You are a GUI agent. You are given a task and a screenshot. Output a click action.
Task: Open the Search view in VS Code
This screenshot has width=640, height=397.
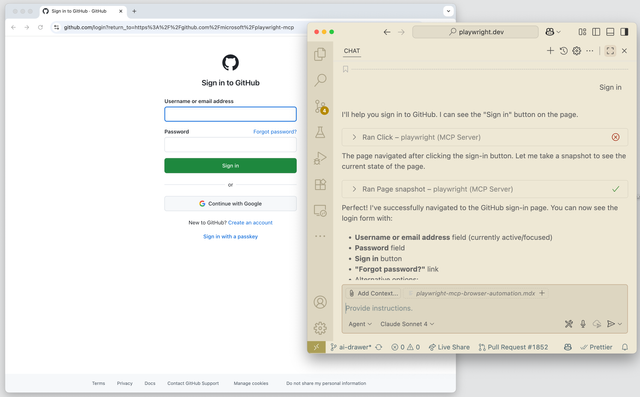point(320,80)
